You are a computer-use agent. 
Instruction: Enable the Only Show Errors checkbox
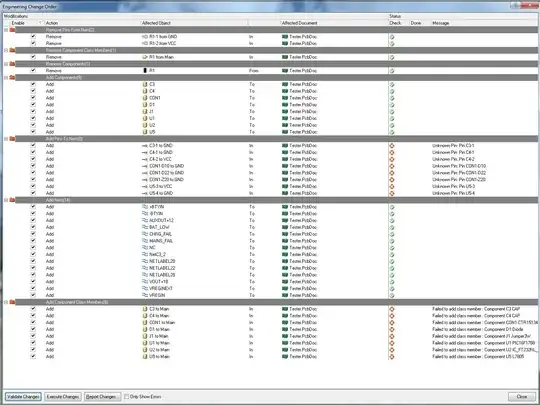point(126,397)
